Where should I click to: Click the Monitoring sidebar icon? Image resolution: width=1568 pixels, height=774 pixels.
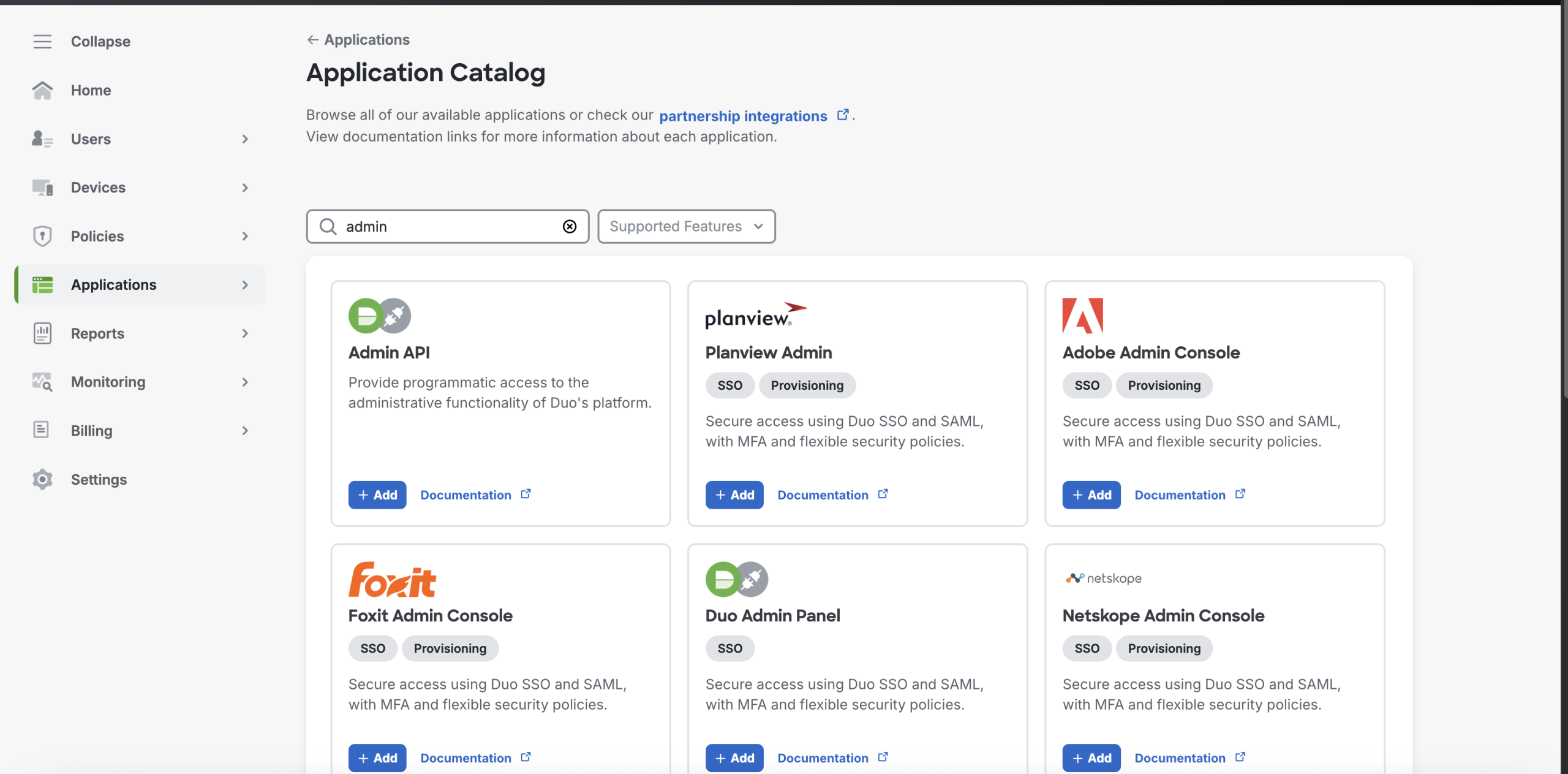click(42, 382)
